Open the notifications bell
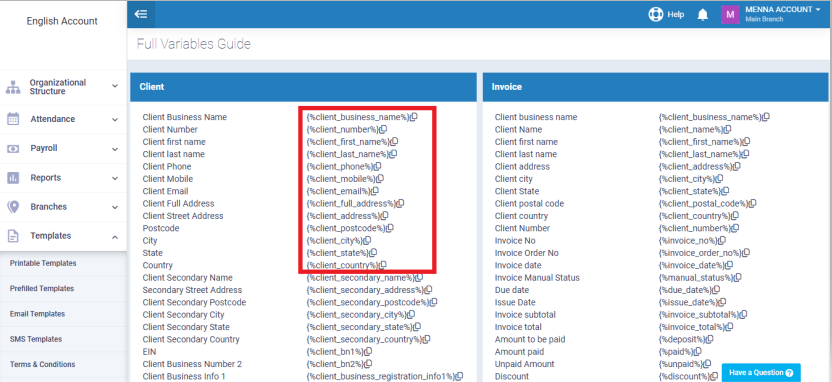 click(703, 15)
